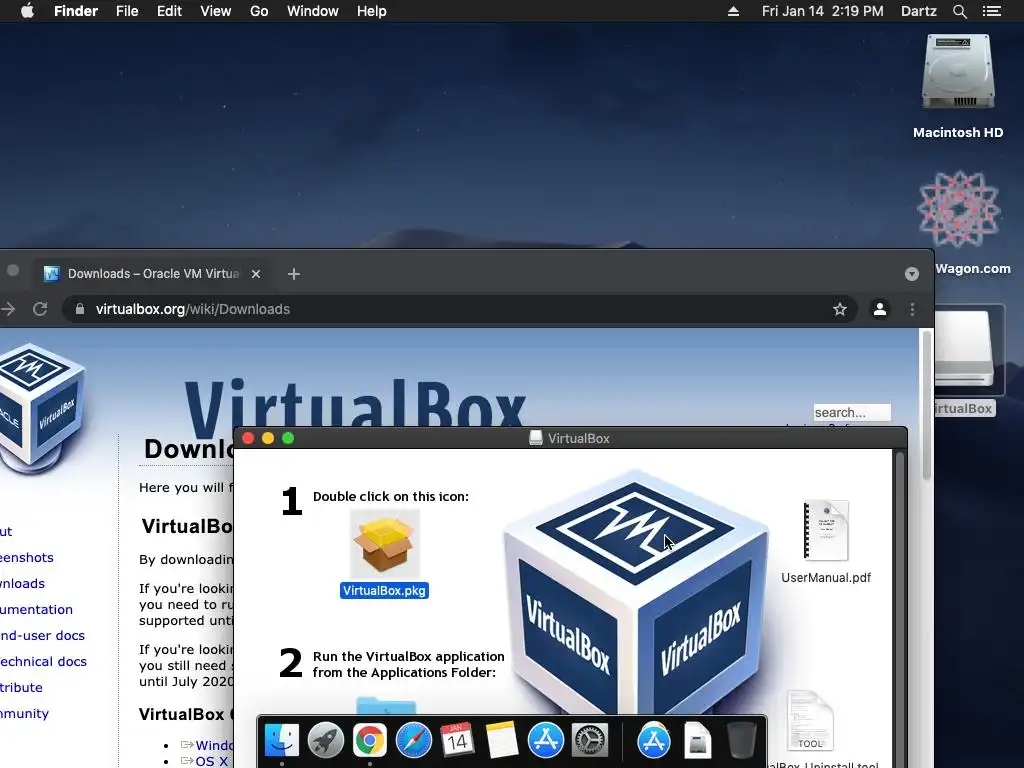Select the Wagon.com desktop shortcut icon
The height and width of the screenshot is (768, 1024).
point(958,210)
